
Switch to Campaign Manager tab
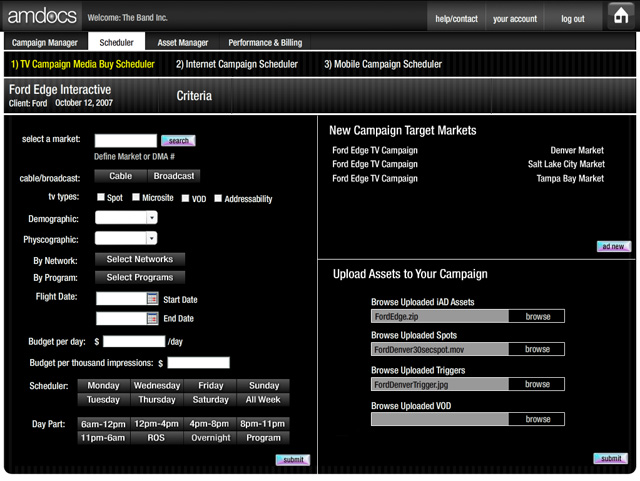point(44,42)
